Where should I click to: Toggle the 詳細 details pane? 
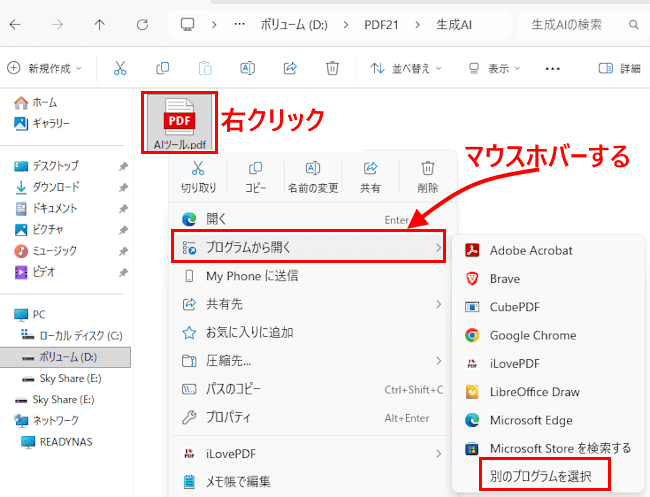point(620,68)
